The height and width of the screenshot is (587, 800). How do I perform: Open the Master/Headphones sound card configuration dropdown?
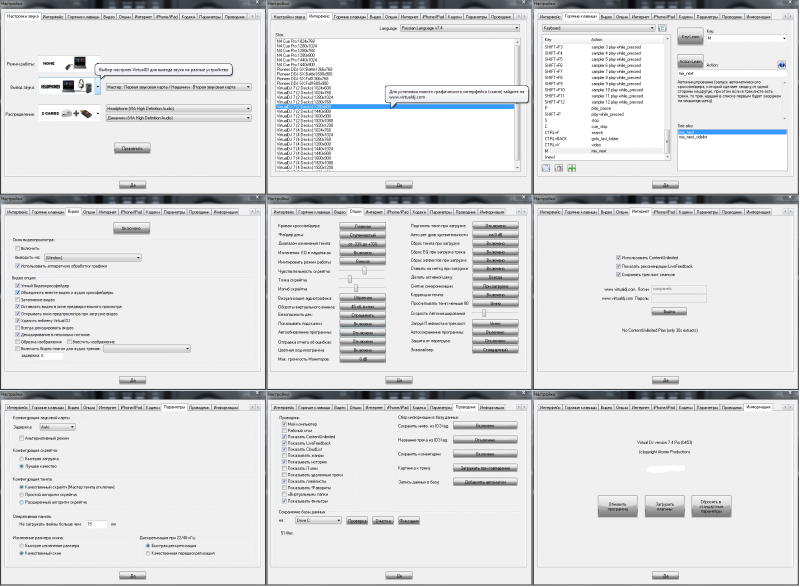(x=179, y=87)
